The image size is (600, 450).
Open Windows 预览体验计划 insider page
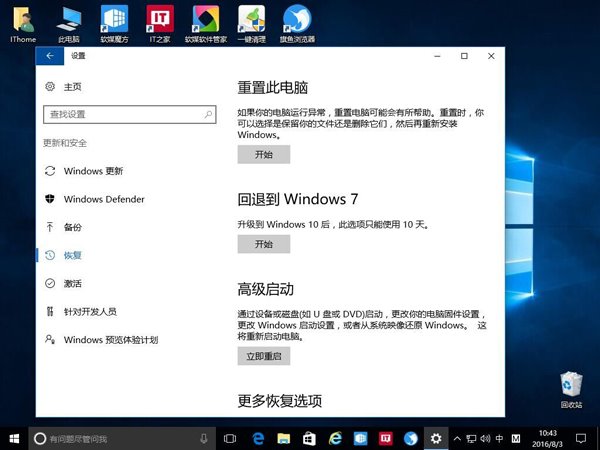click(x=101, y=340)
